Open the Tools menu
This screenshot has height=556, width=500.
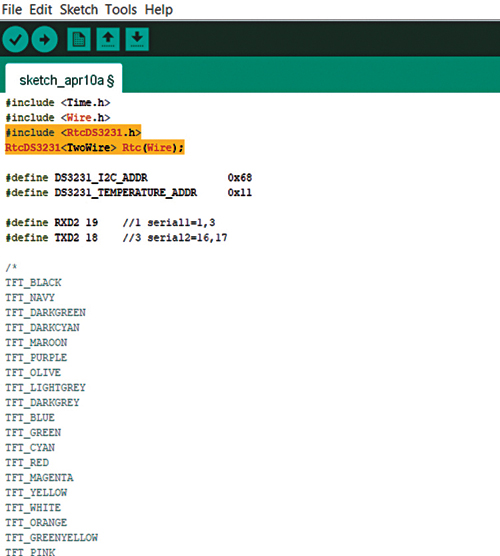pos(121,10)
